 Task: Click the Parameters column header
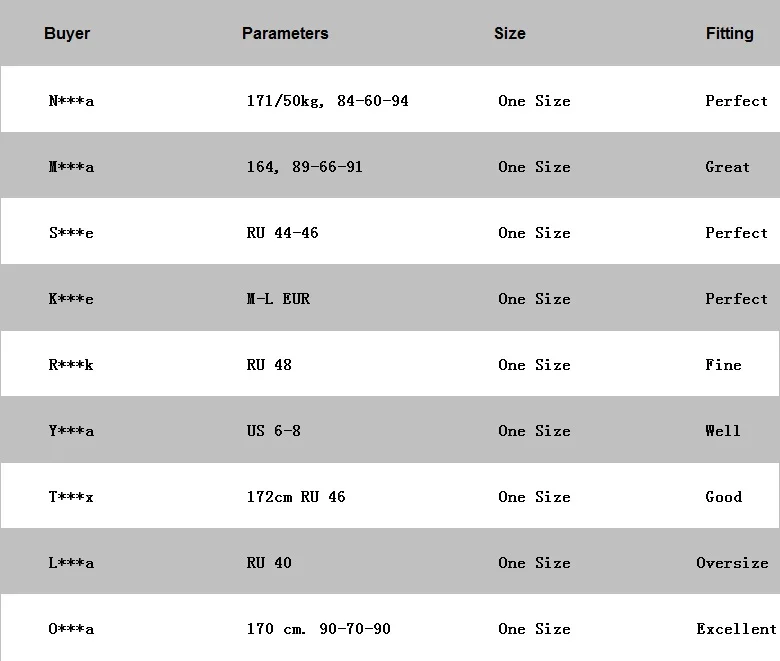(285, 33)
